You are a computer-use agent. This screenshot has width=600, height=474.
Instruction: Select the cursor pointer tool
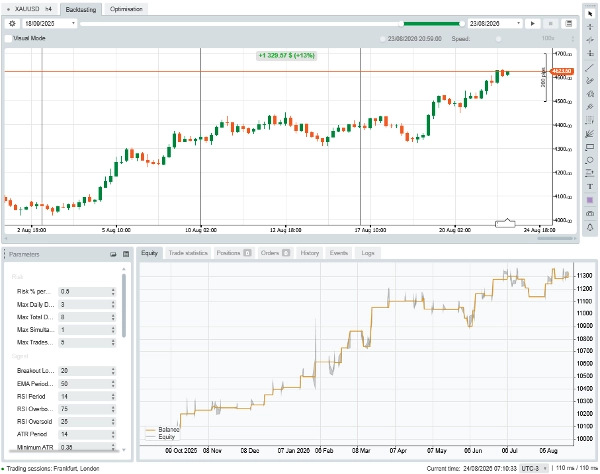tap(590, 14)
